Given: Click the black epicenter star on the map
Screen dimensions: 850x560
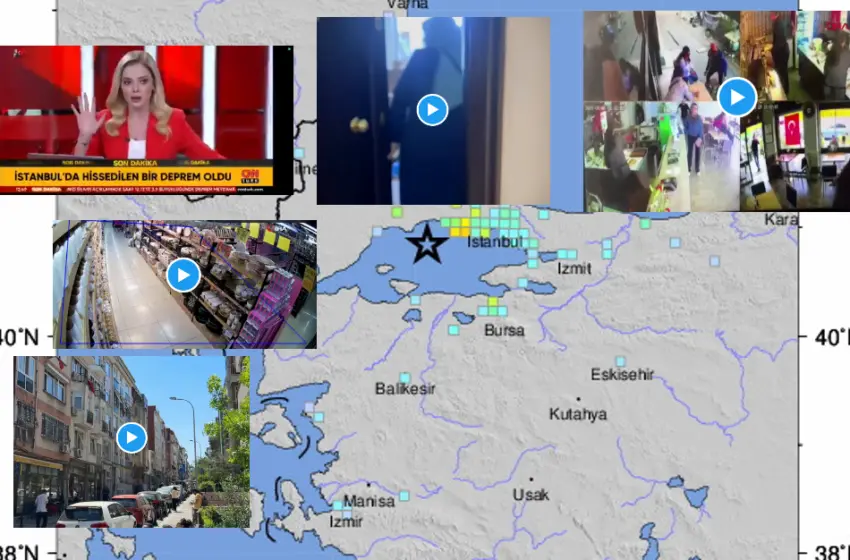Looking at the screenshot, I should pos(428,244).
